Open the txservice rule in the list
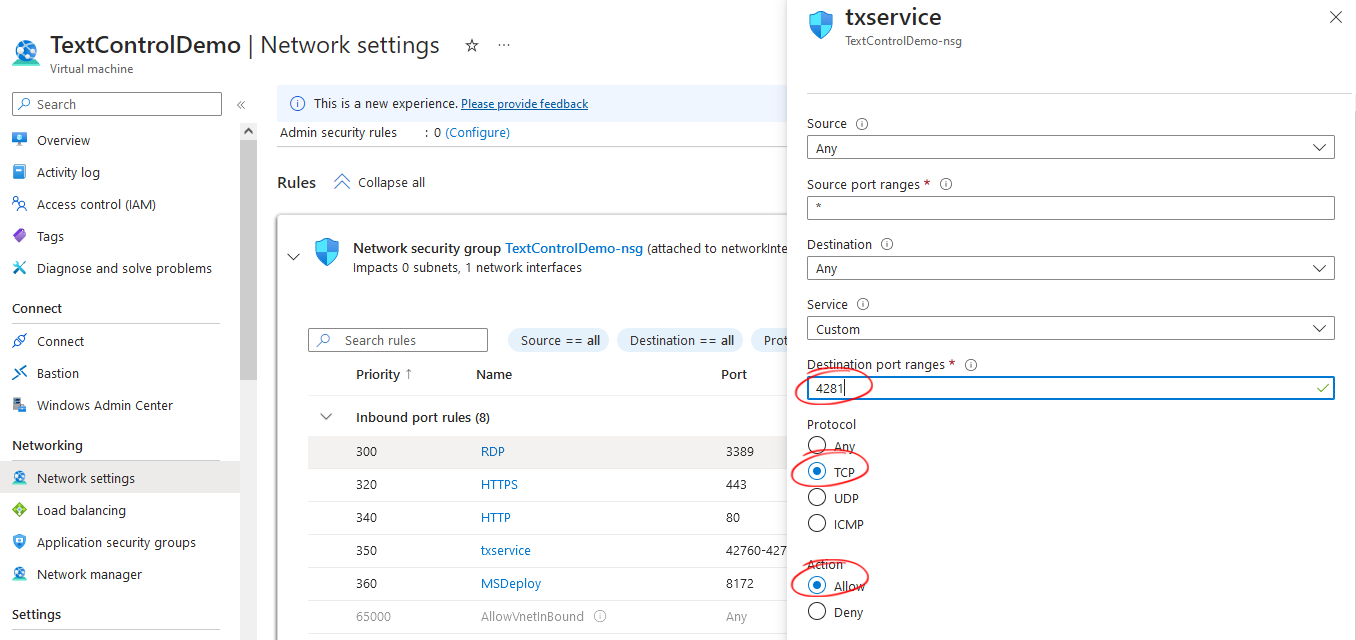This screenshot has width=1356, height=640. [506, 551]
